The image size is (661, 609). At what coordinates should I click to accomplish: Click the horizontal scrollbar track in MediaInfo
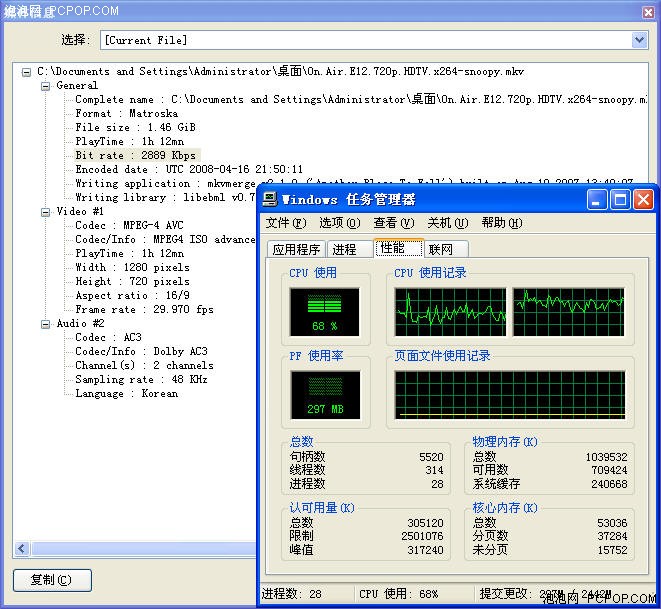pyautogui.click(x=143, y=548)
